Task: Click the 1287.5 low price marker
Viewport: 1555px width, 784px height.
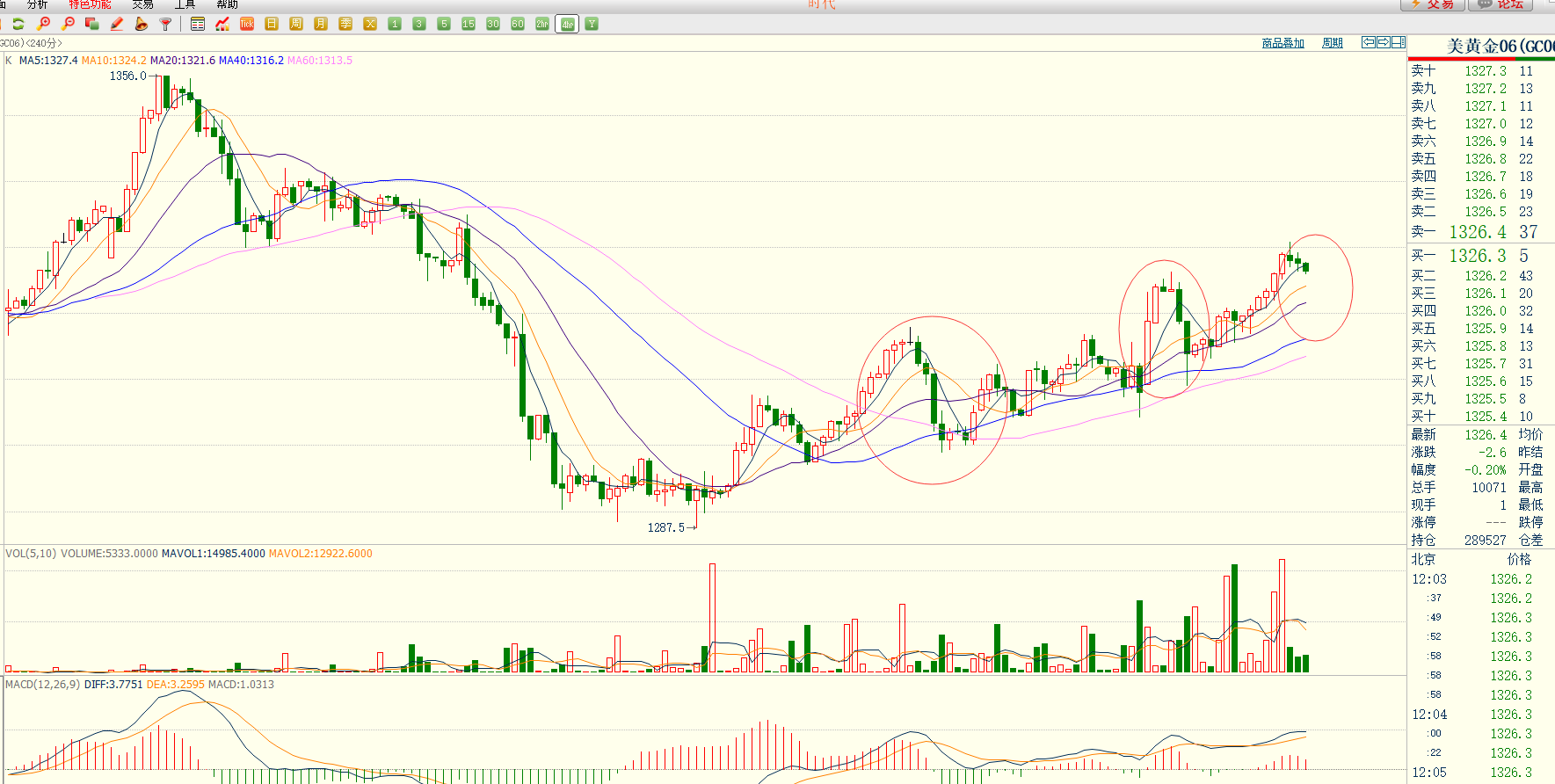Action: click(666, 528)
